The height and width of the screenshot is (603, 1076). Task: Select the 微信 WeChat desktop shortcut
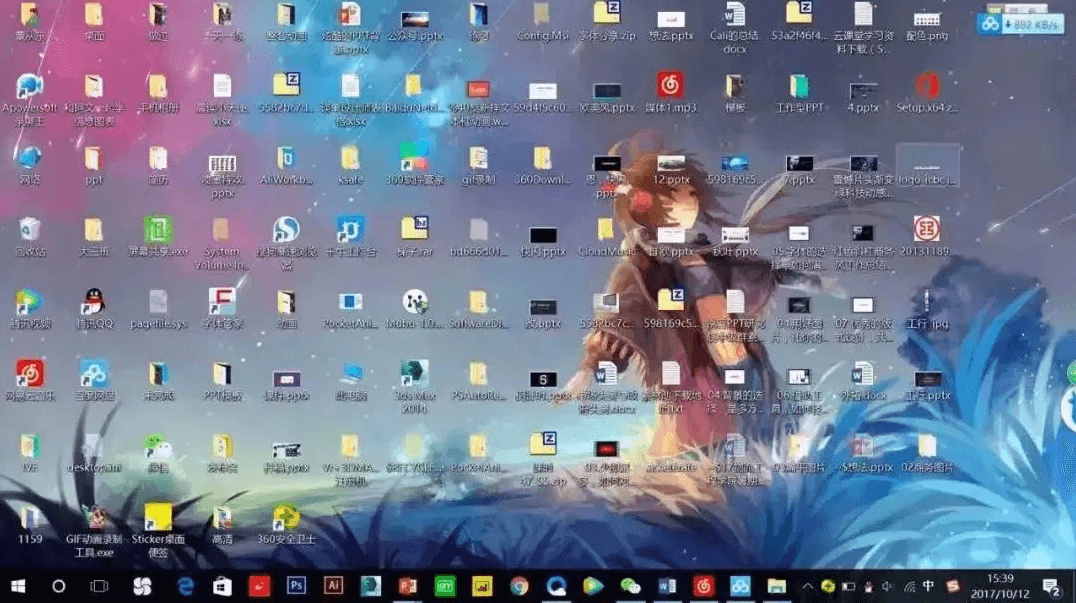pos(157,447)
